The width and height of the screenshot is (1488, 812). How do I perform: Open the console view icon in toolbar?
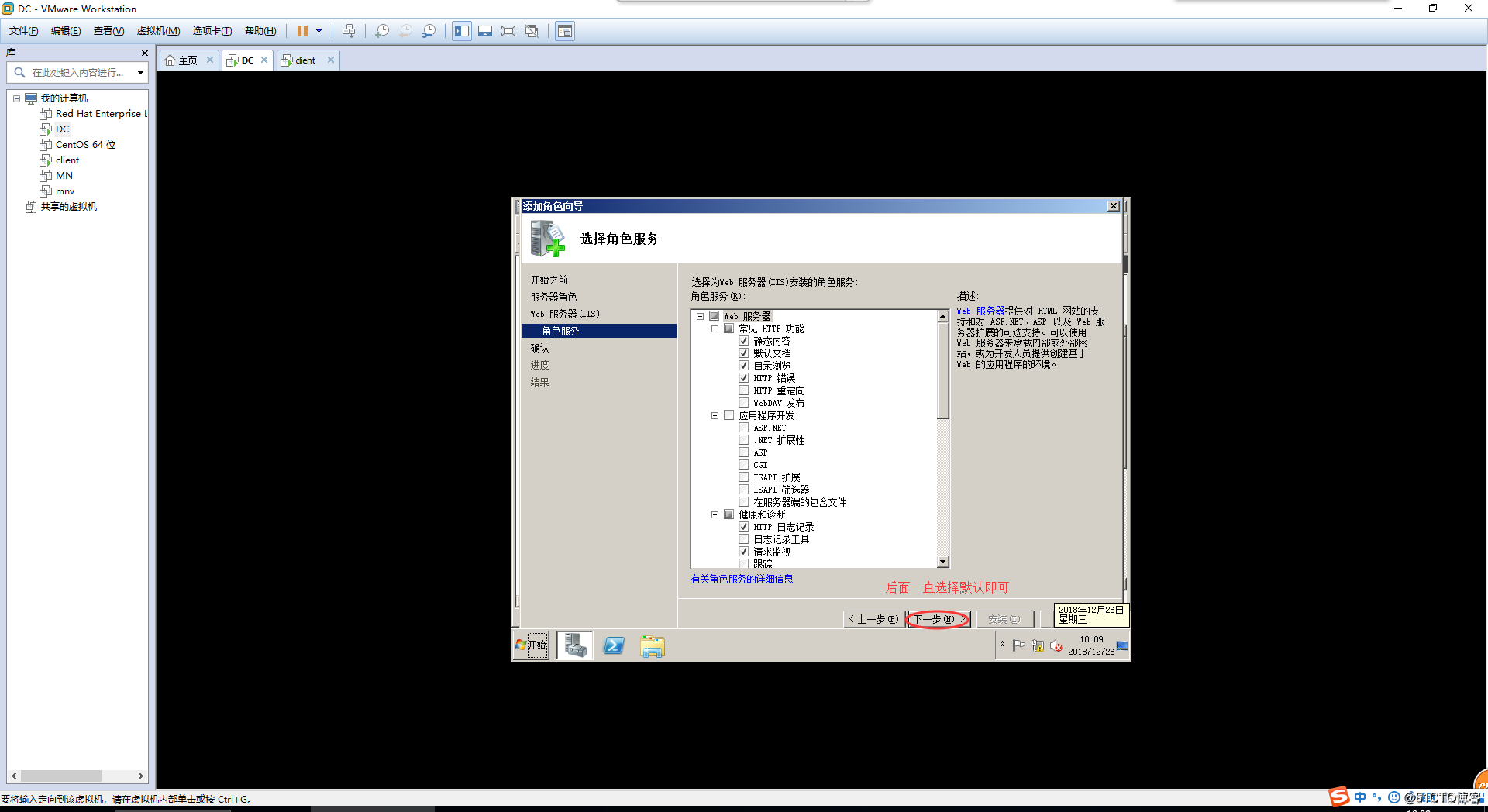(565, 31)
